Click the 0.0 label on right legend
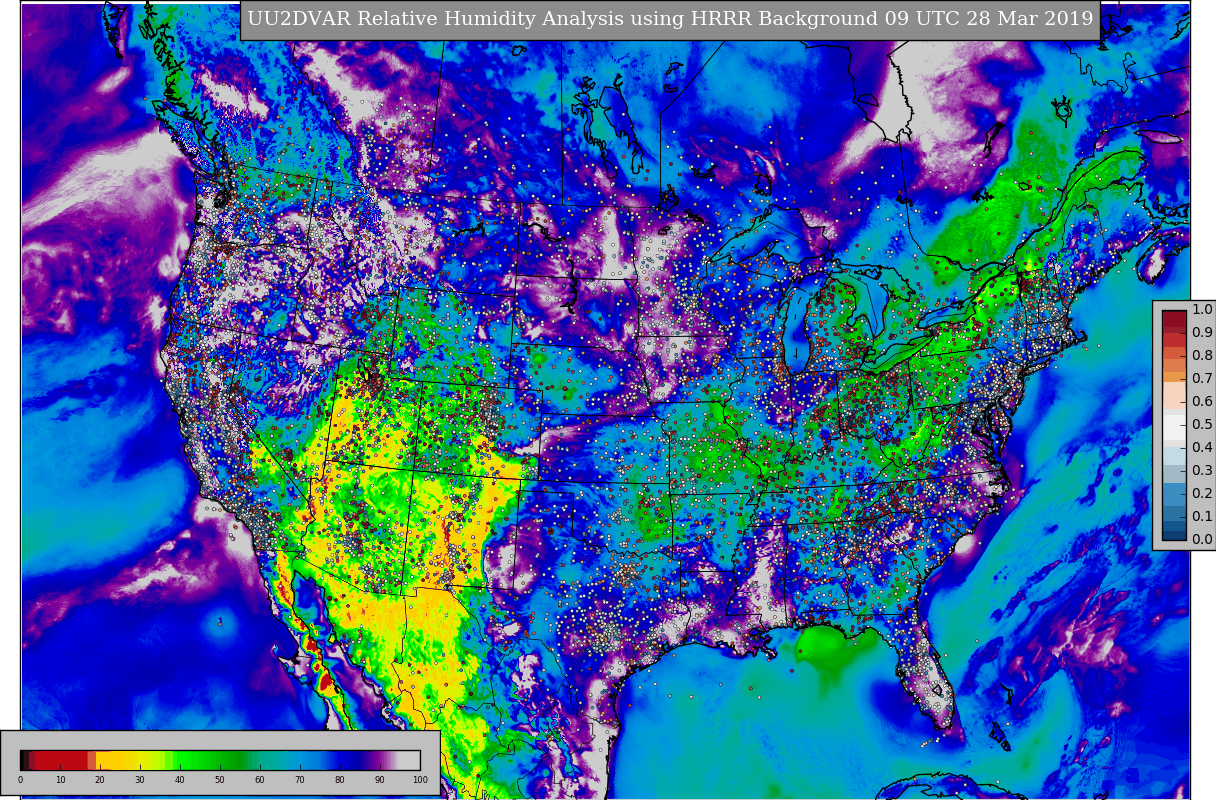Viewport: 1216px width, 800px height. click(x=1202, y=539)
